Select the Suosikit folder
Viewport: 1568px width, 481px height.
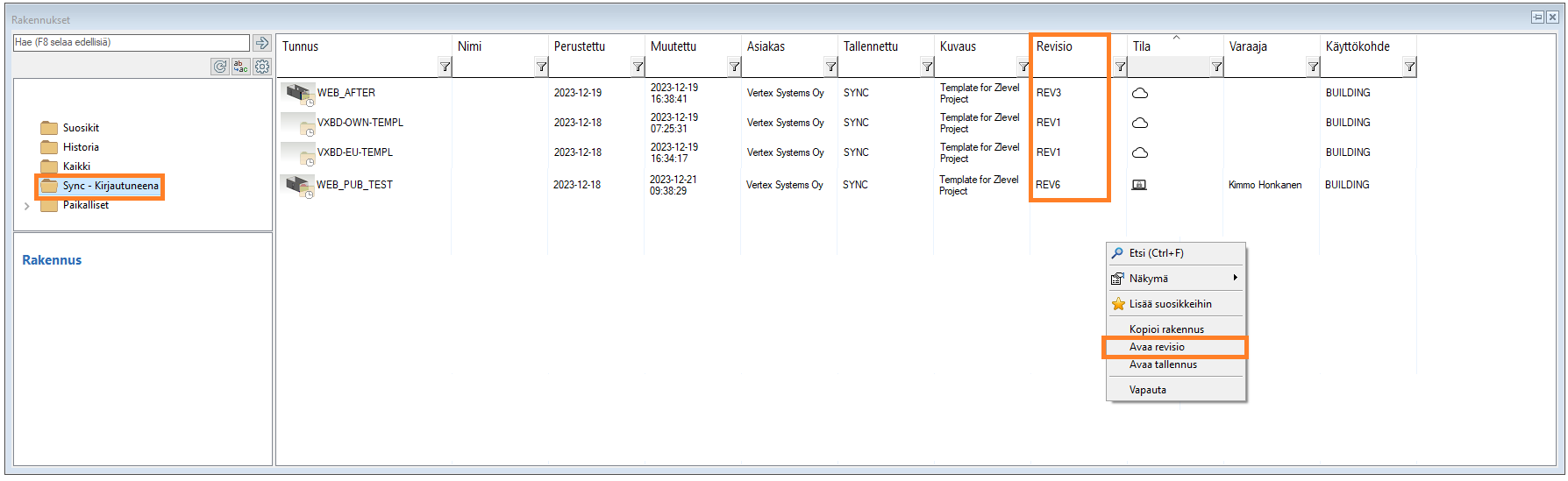coord(81,128)
